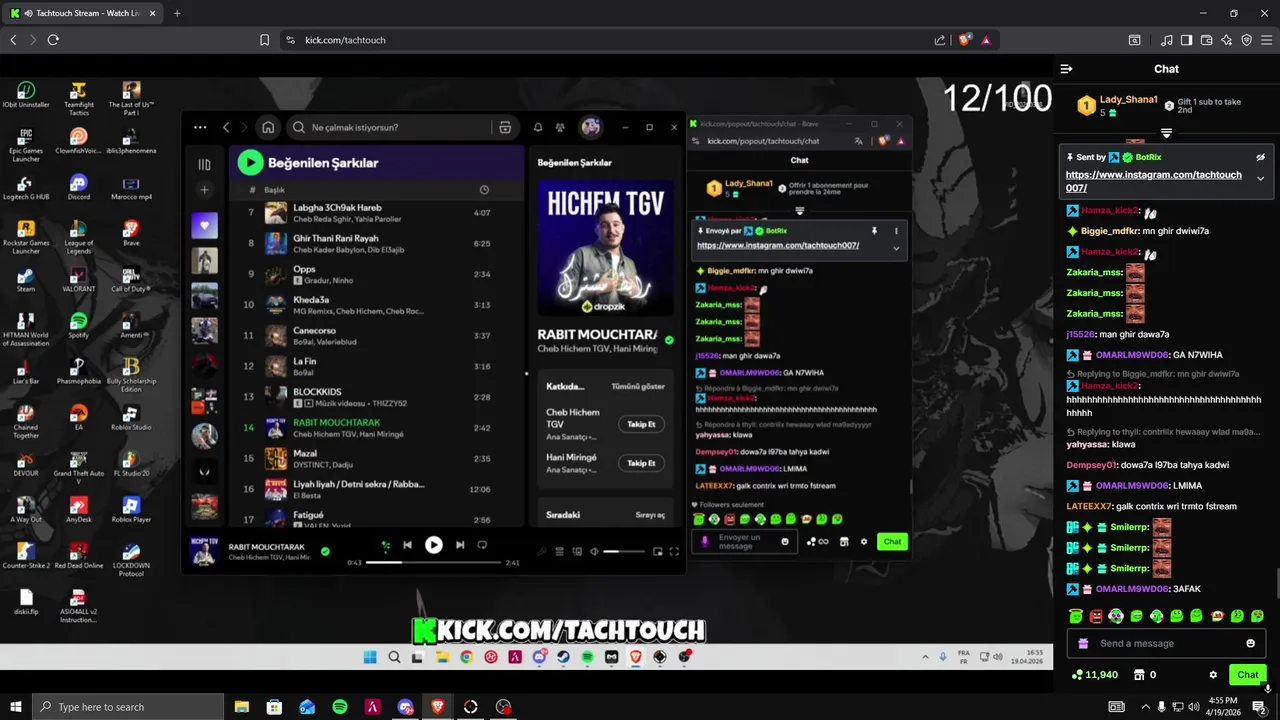Click the taskbar 'Type here to search' box
Screen dimensions: 1280x720
(128, 707)
